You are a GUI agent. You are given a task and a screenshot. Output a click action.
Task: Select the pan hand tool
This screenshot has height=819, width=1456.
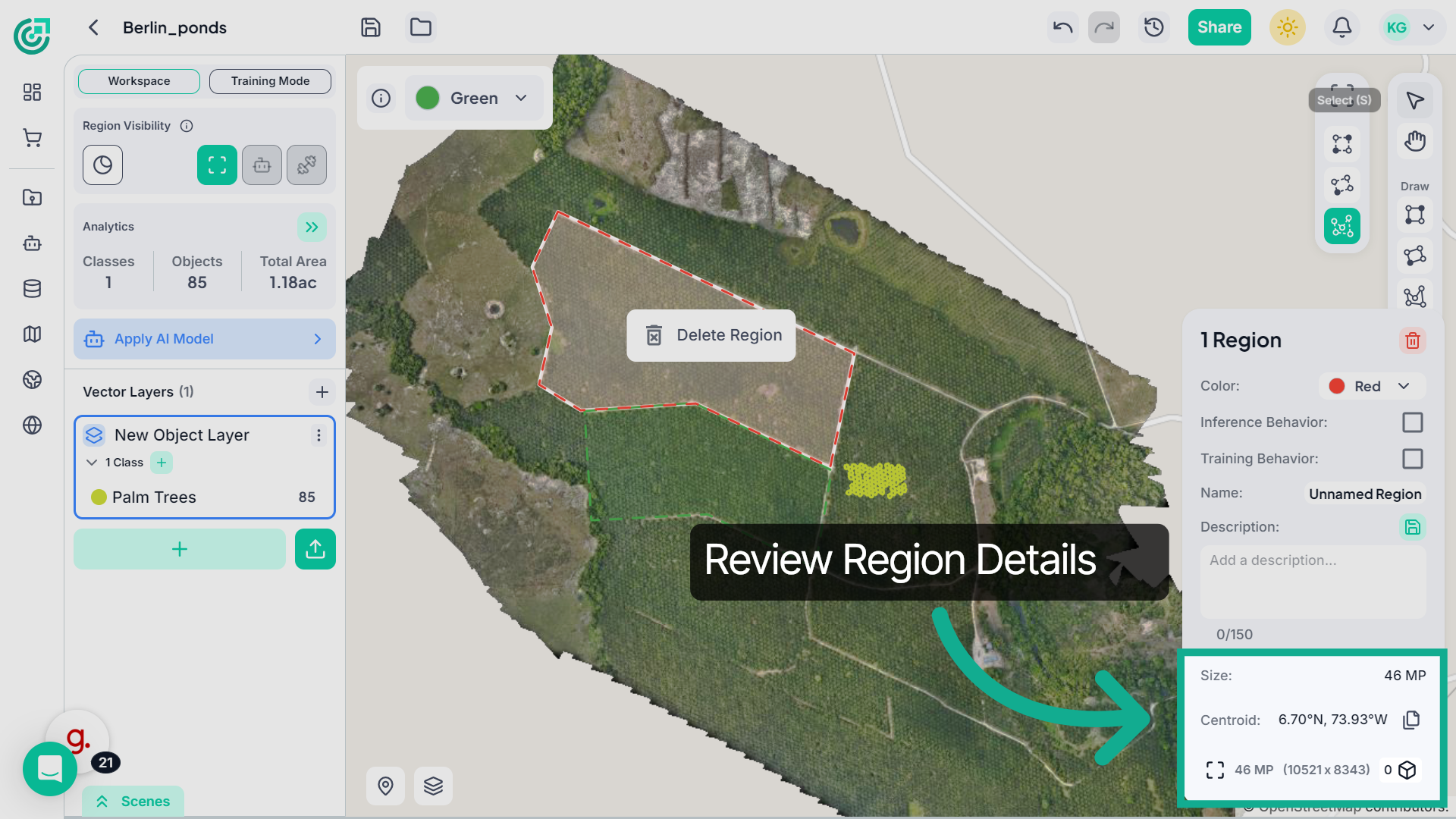tap(1415, 141)
